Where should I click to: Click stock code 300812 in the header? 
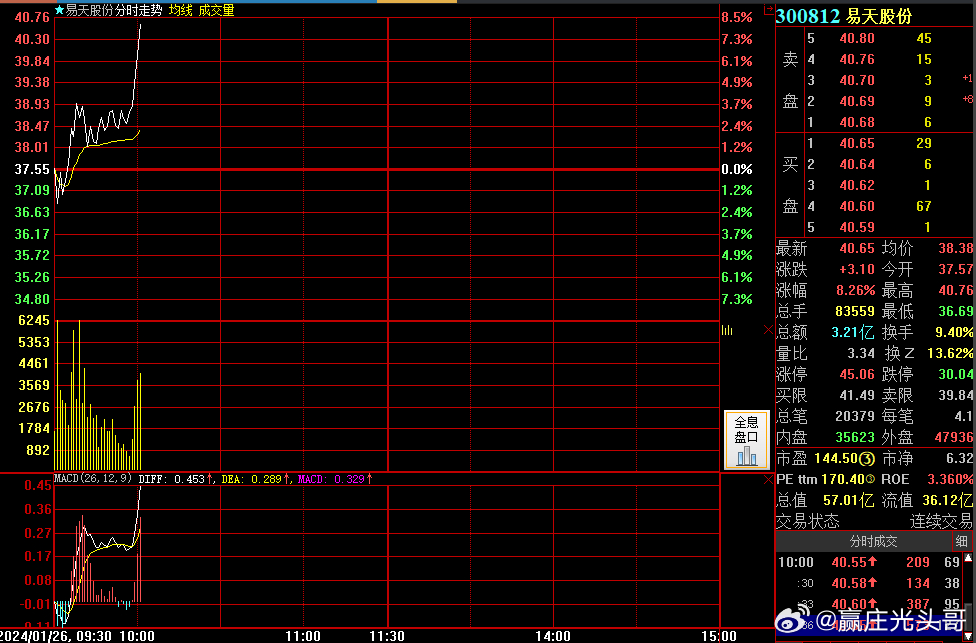[x=808, y=16]
